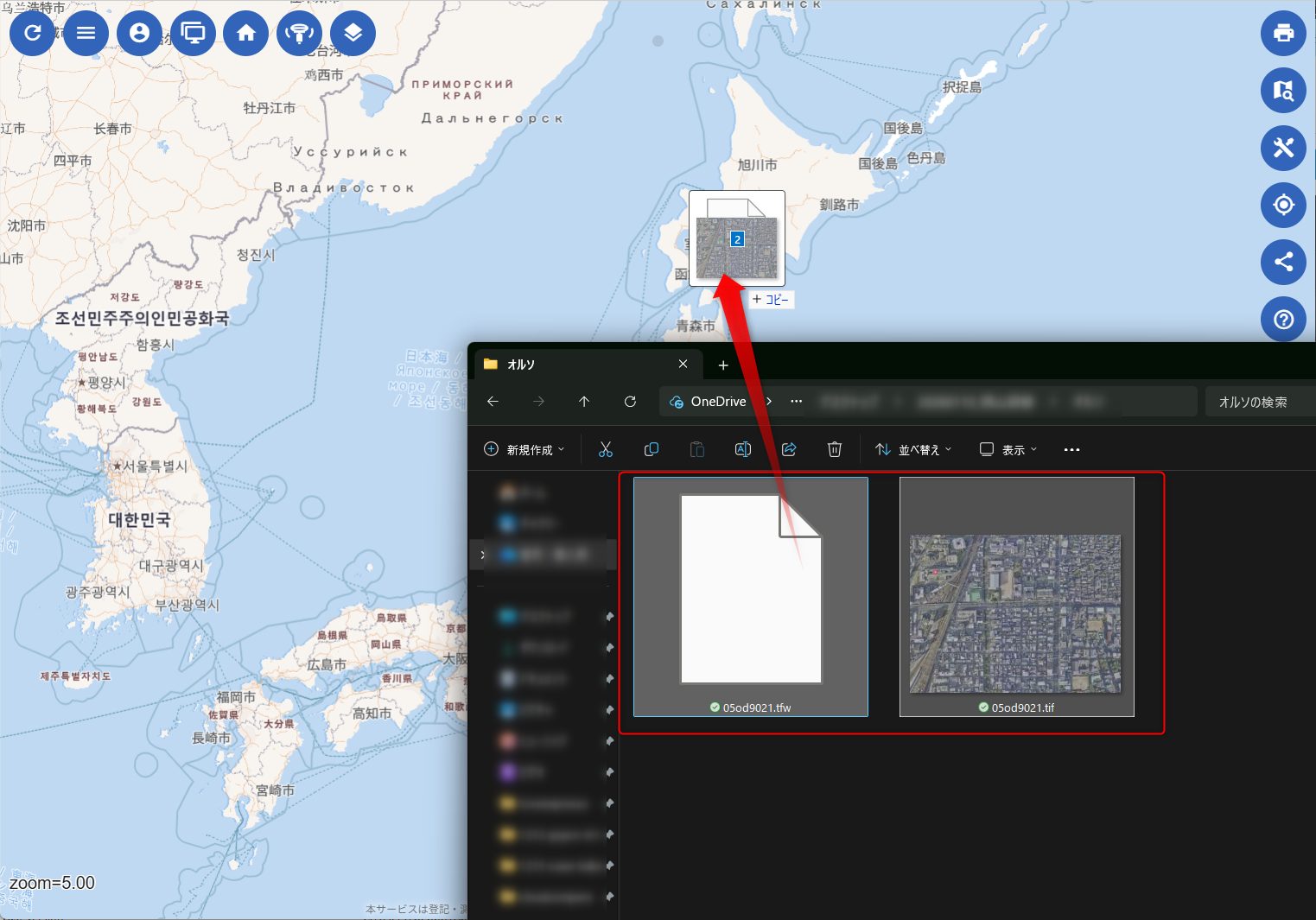The image size is (1316, 920).
Task: Open the user account icon
Action: click(x=139, y=33)
